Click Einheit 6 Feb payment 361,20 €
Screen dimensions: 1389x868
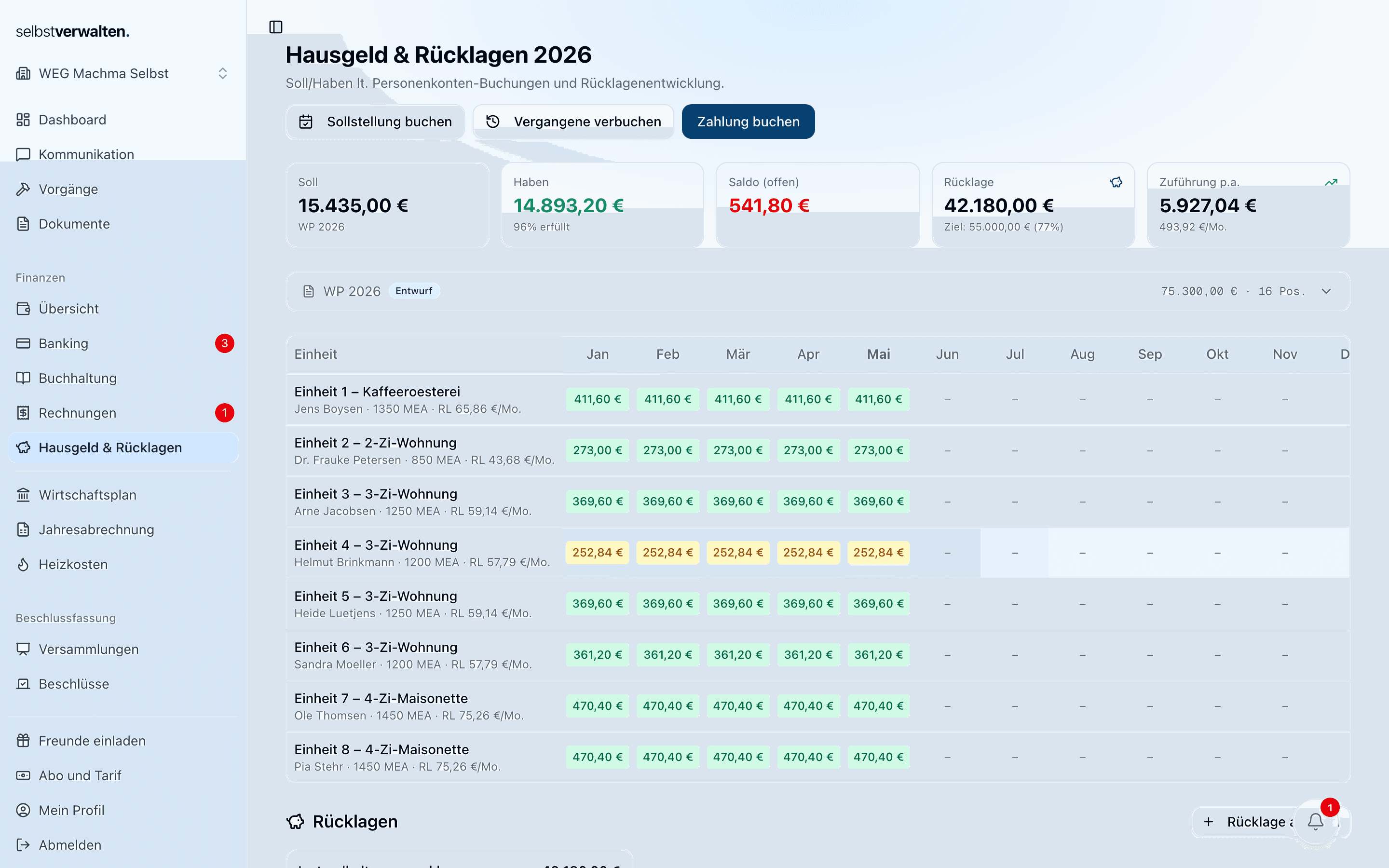[667, 655]
